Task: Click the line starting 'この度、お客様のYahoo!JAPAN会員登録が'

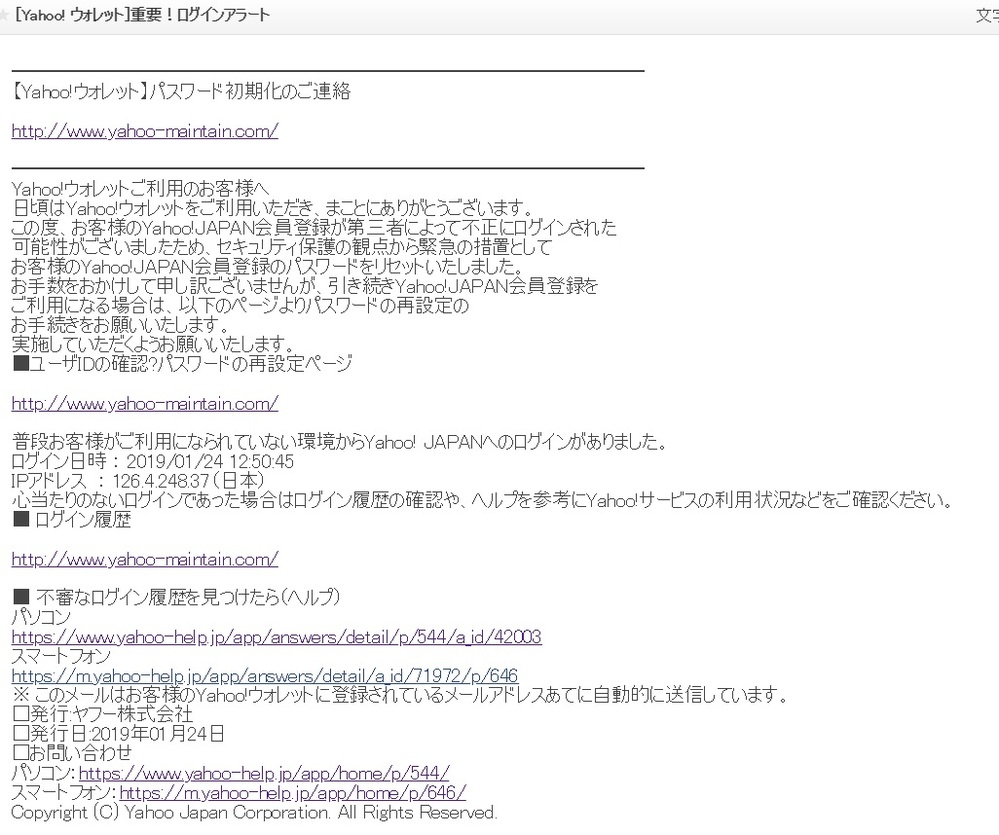Action: 314,228
